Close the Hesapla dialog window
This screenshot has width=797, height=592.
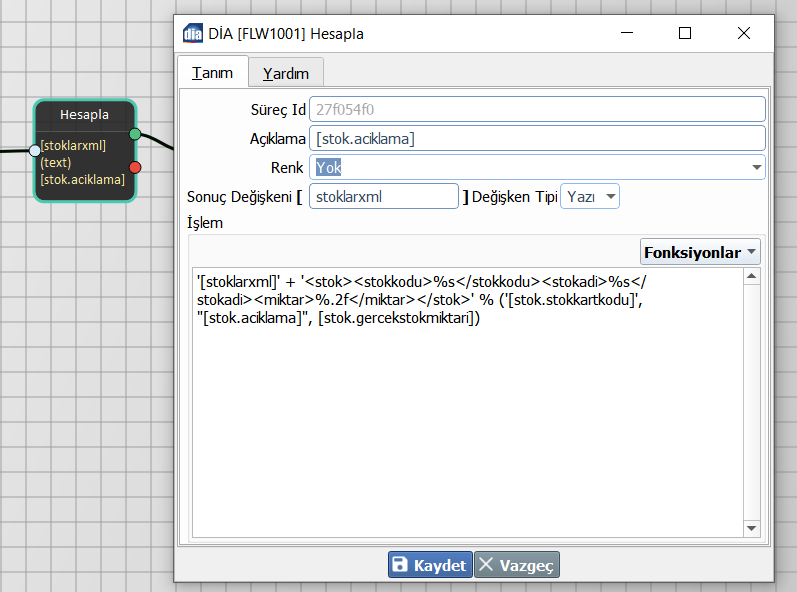point(744,33)
